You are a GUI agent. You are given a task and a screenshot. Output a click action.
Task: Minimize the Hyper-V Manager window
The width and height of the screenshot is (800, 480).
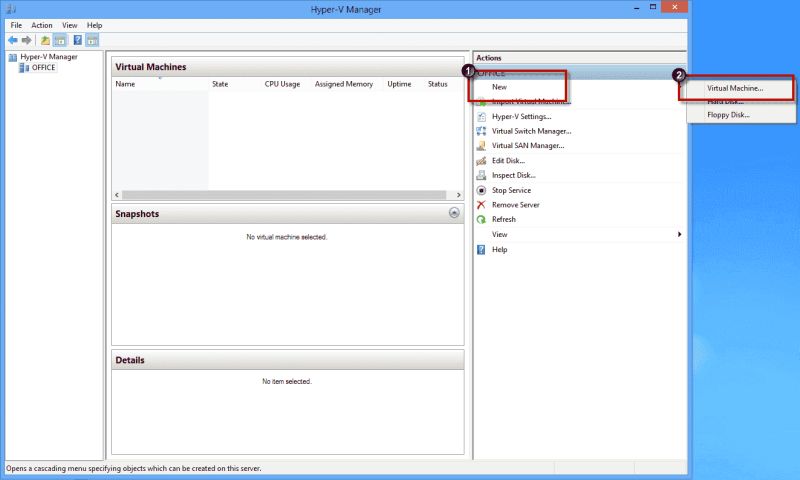(637, 8)
